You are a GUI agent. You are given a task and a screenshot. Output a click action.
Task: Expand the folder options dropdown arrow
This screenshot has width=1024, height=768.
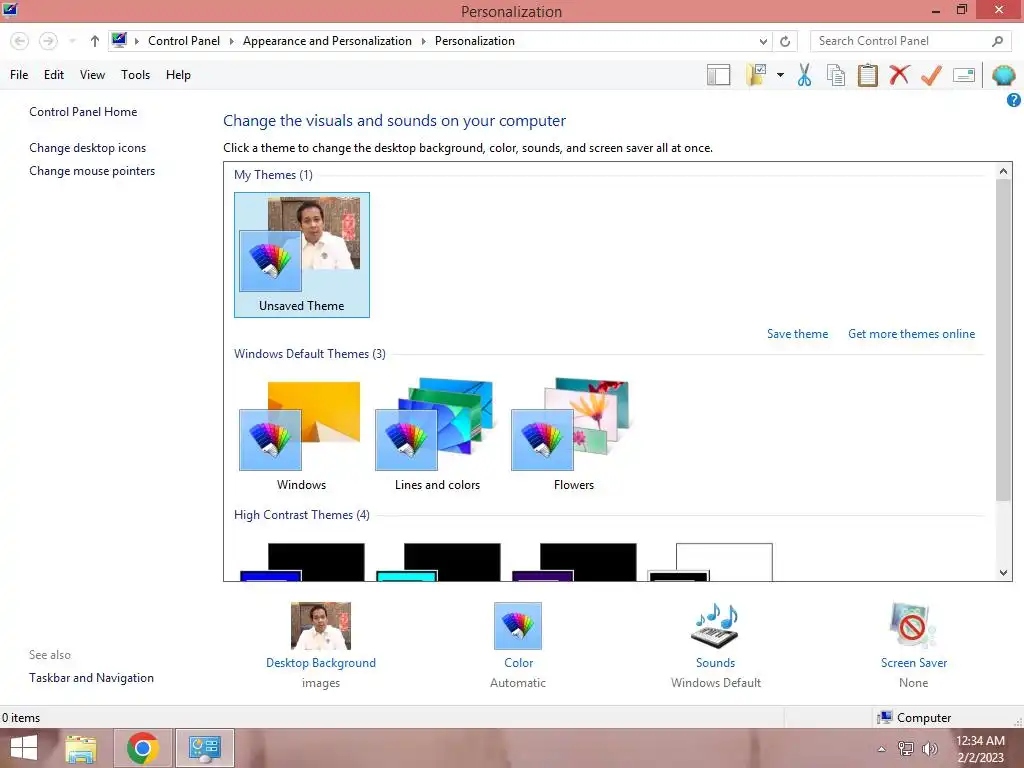[x=780, y=75]
